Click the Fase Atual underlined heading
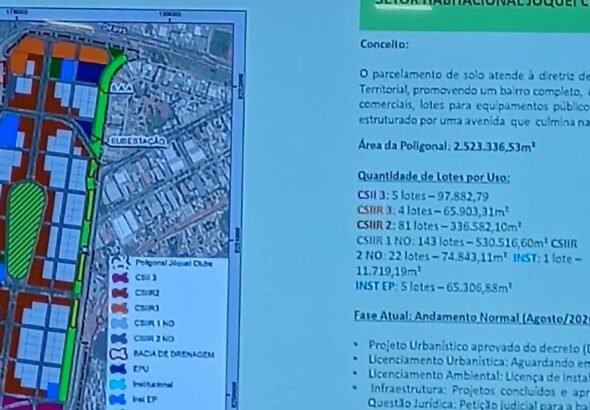Image resolution: width=590 pixels, height=410 pixels. click(472, 317)
